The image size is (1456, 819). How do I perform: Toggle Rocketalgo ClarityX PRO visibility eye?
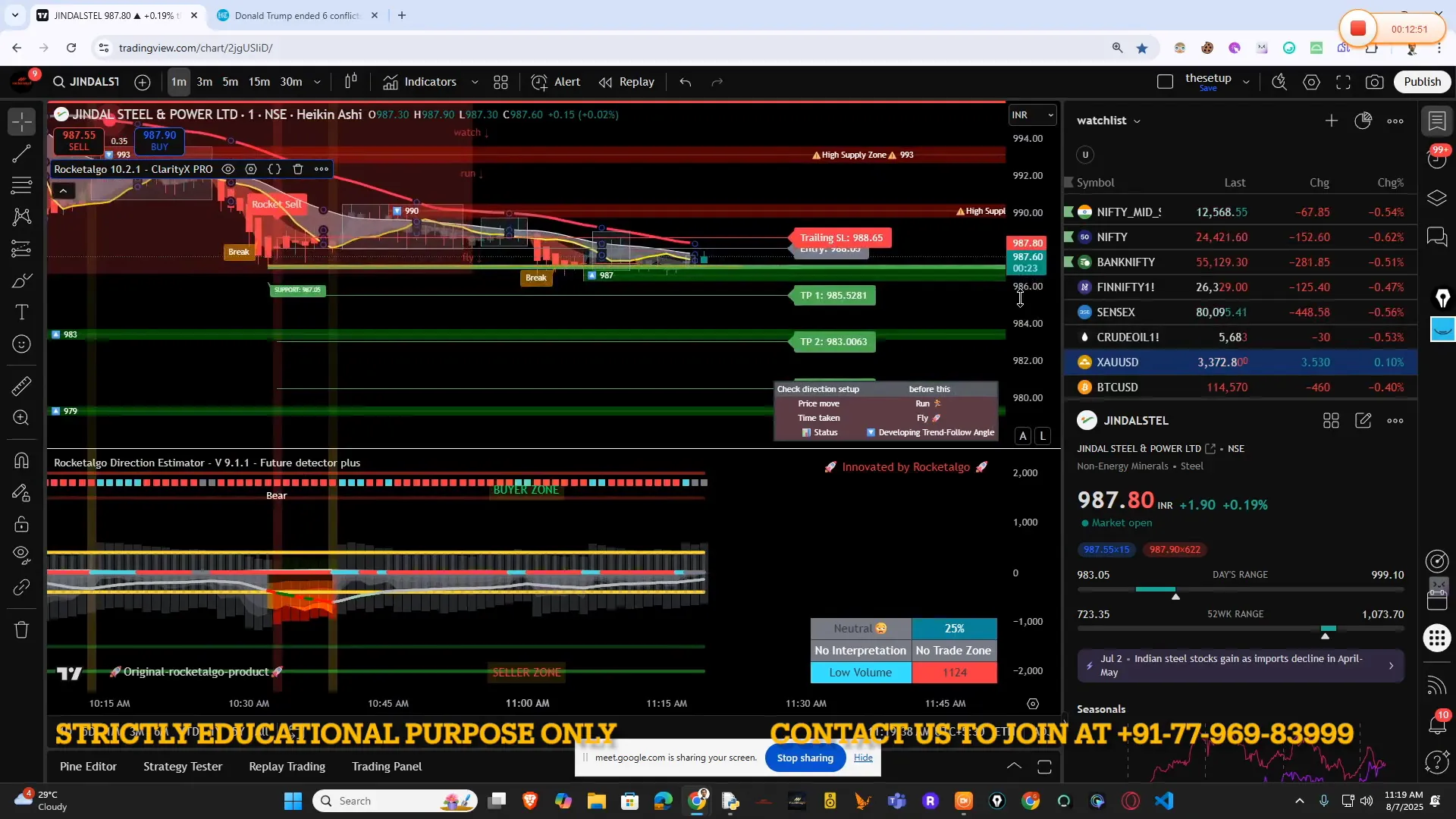tap(228, 169)
